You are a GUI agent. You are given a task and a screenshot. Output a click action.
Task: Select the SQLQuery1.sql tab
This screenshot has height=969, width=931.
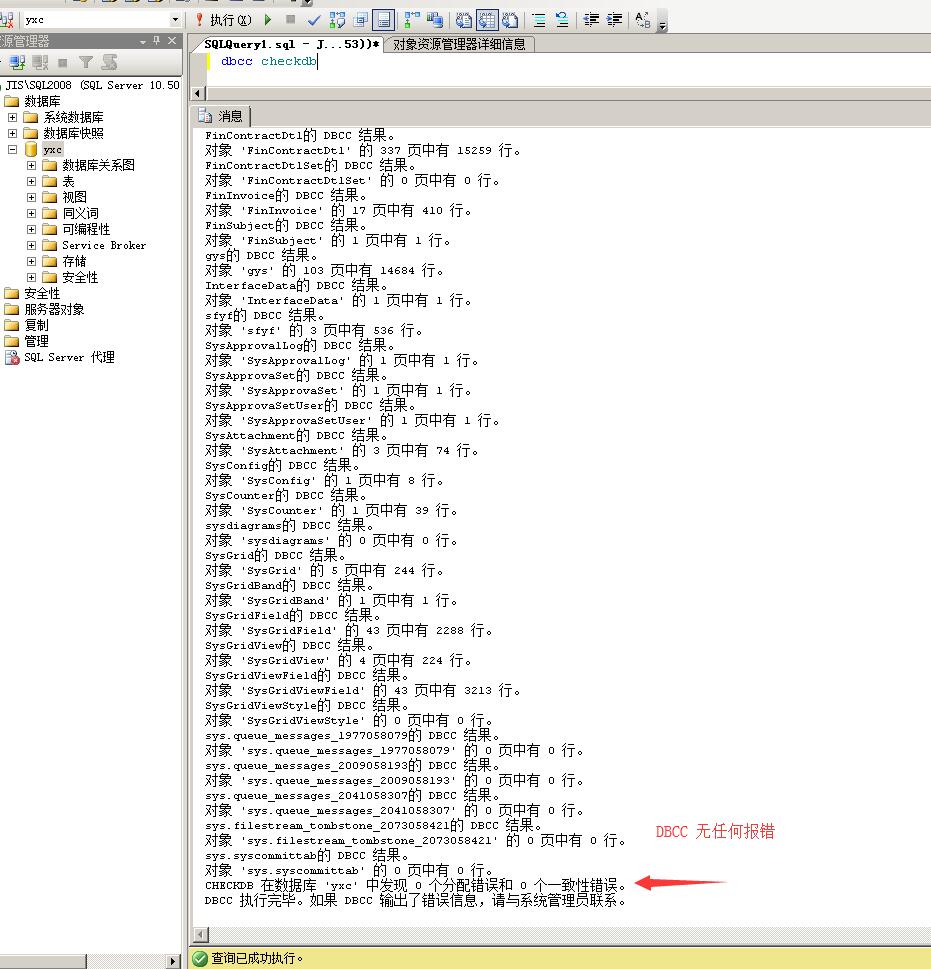(x=291, y=44)
